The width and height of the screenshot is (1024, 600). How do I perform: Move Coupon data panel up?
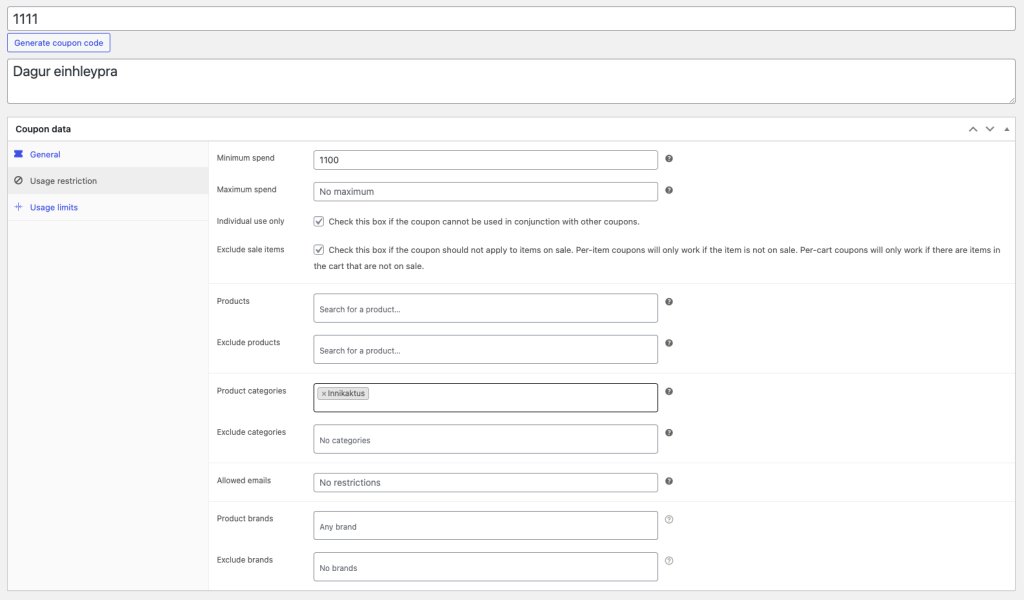[x=972, y=129]
